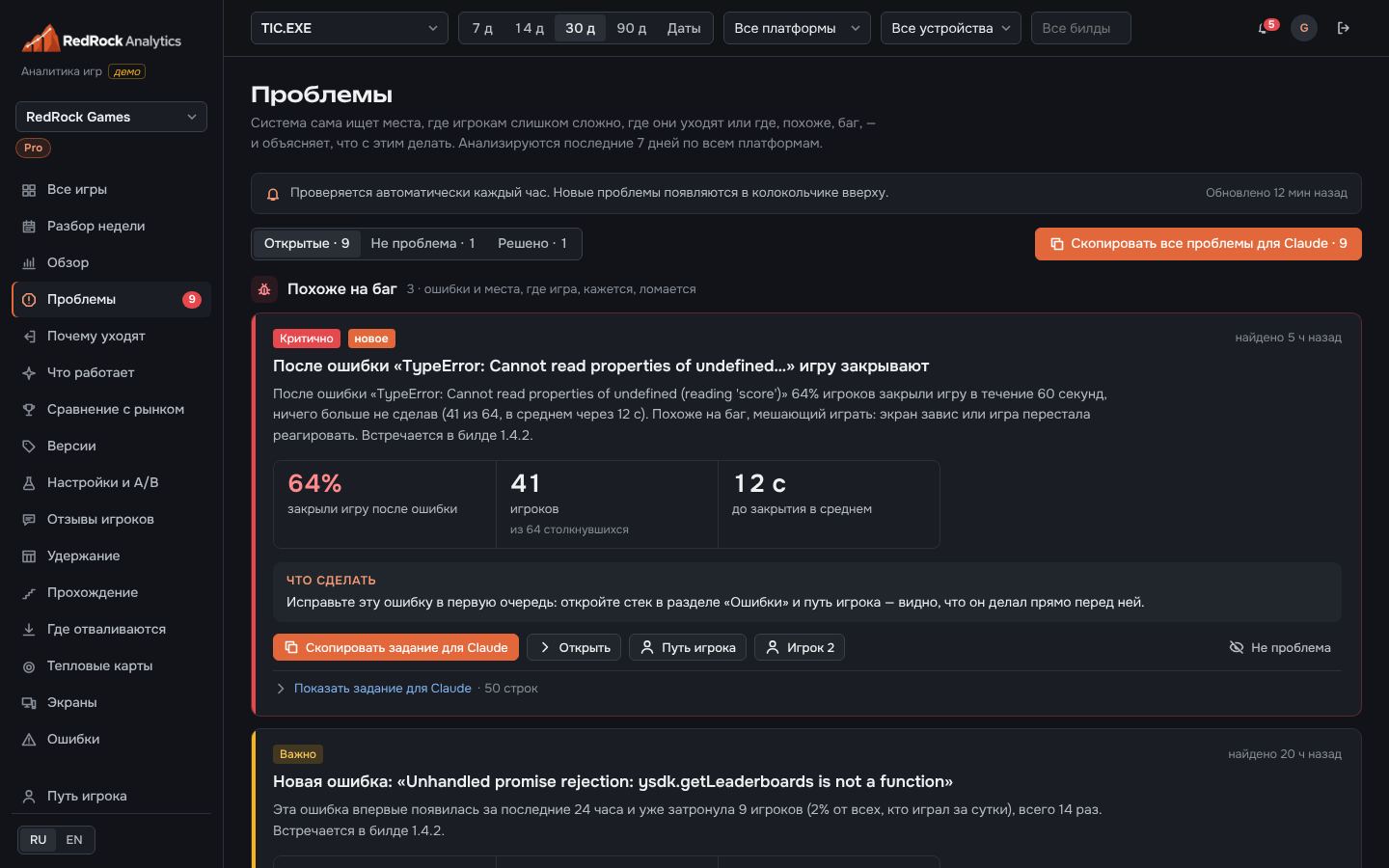Screen dimensions: 1389x868
Task: Open Все игры from the sidebar
Action: [x=111, y=190]
